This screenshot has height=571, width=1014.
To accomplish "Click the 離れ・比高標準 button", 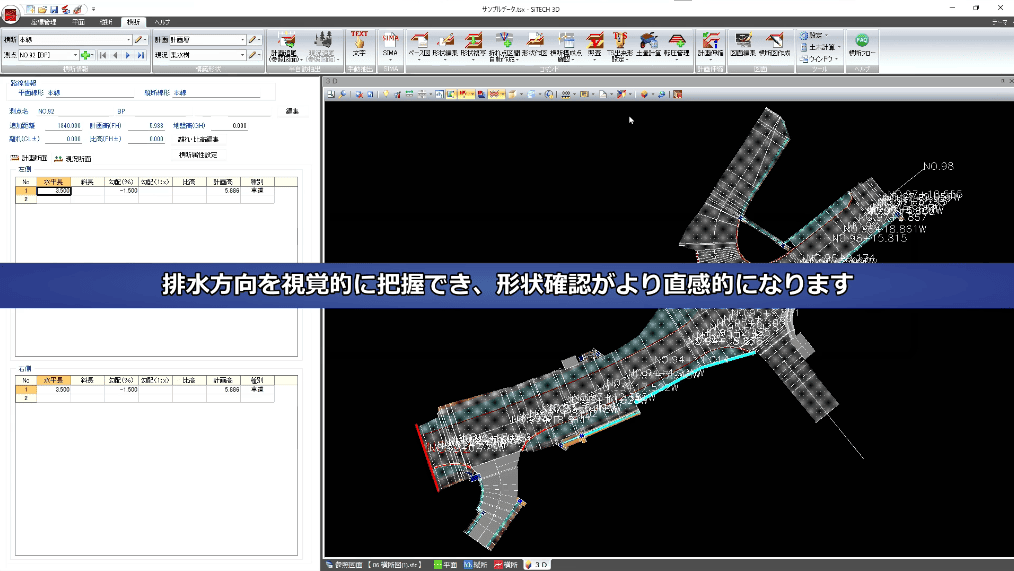I will (198, 139).
